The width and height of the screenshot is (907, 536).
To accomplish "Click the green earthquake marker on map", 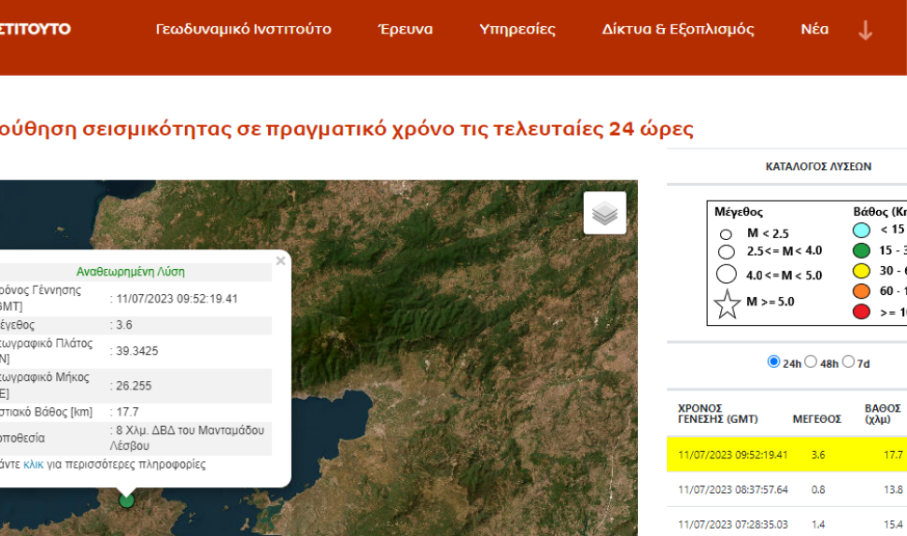I will click(126, 499).
